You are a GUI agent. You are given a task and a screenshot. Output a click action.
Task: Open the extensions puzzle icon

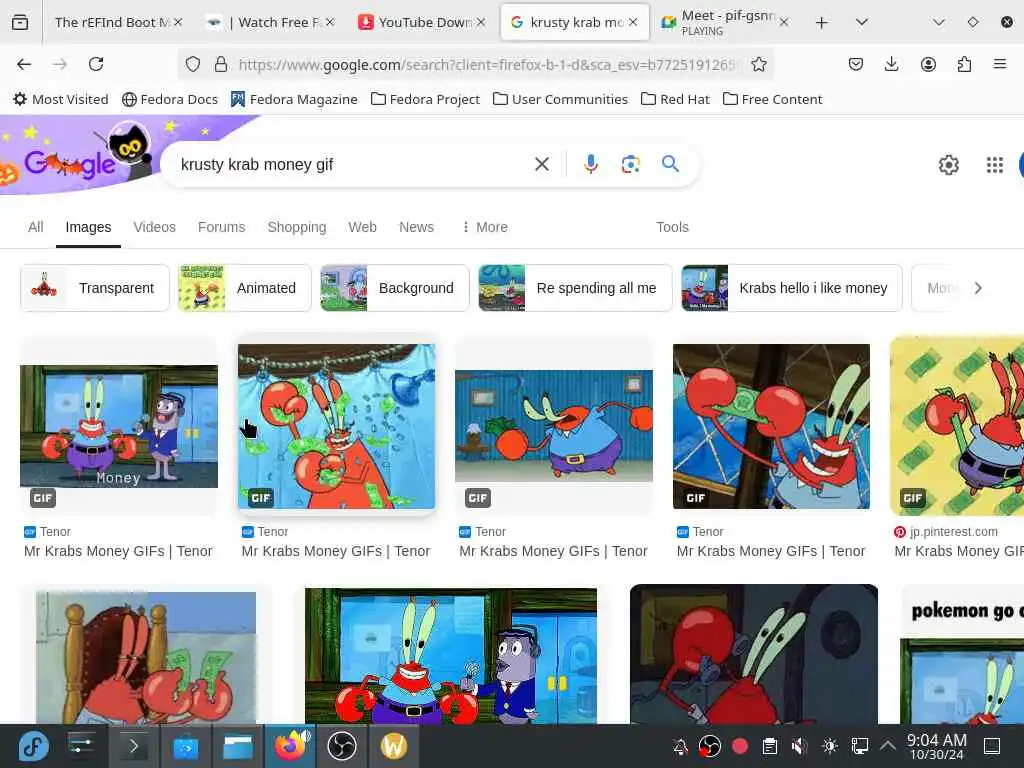(964, 64)
